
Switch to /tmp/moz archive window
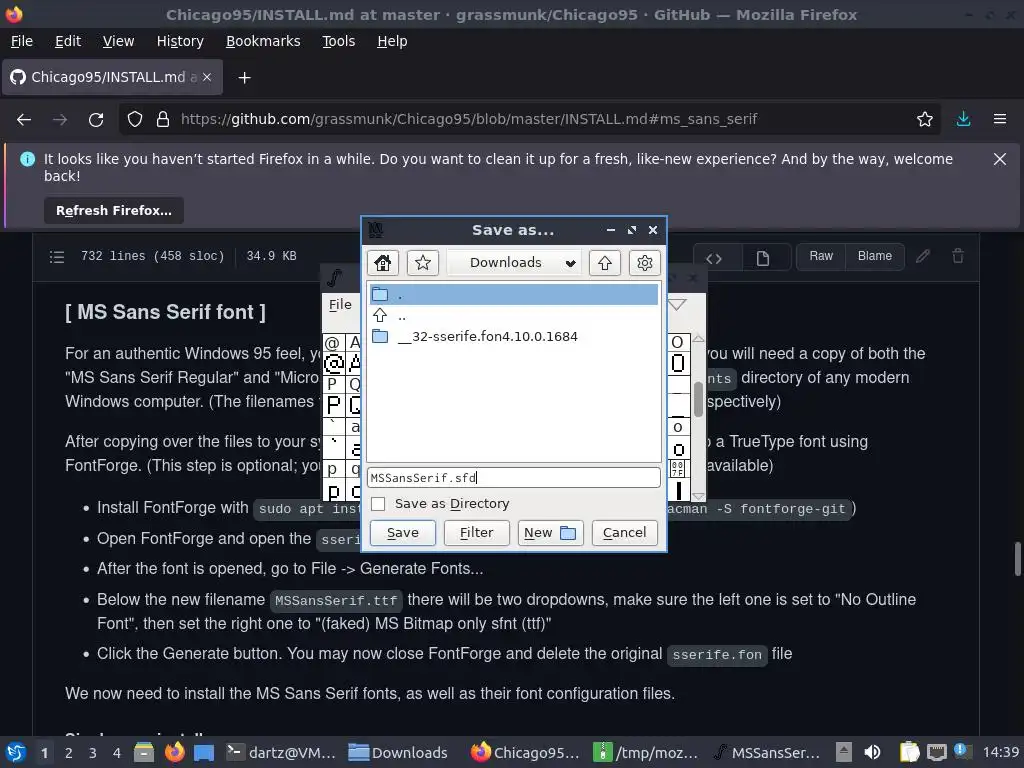point(646,753)
